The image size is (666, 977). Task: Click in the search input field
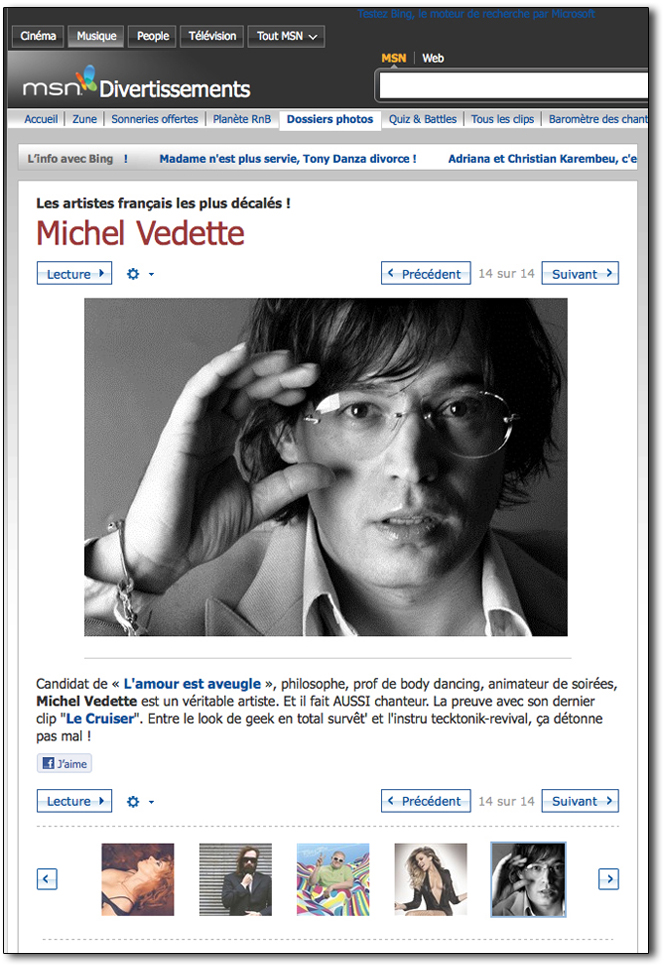[513, 85]
